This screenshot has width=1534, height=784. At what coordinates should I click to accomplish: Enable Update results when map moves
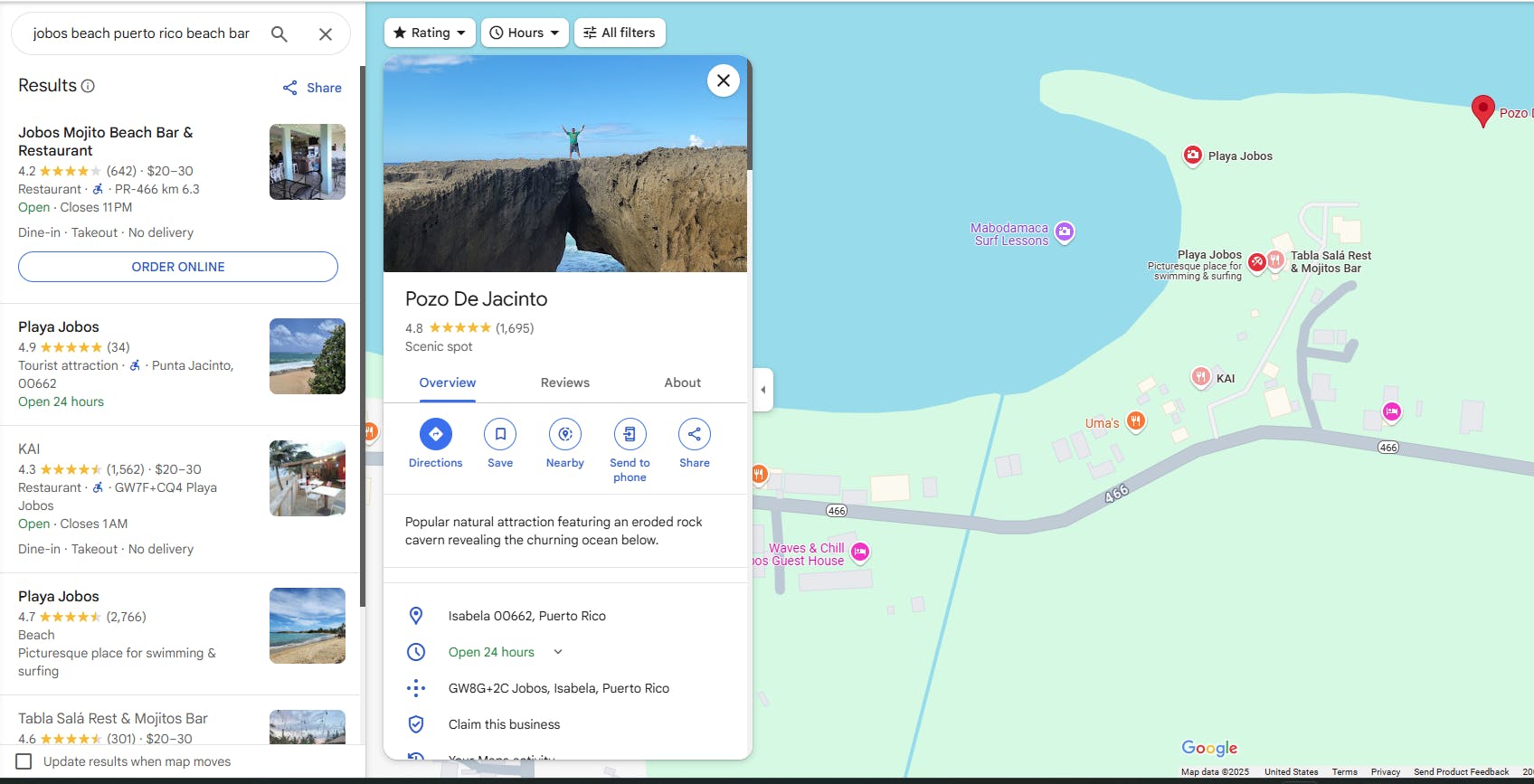(24, 761)
